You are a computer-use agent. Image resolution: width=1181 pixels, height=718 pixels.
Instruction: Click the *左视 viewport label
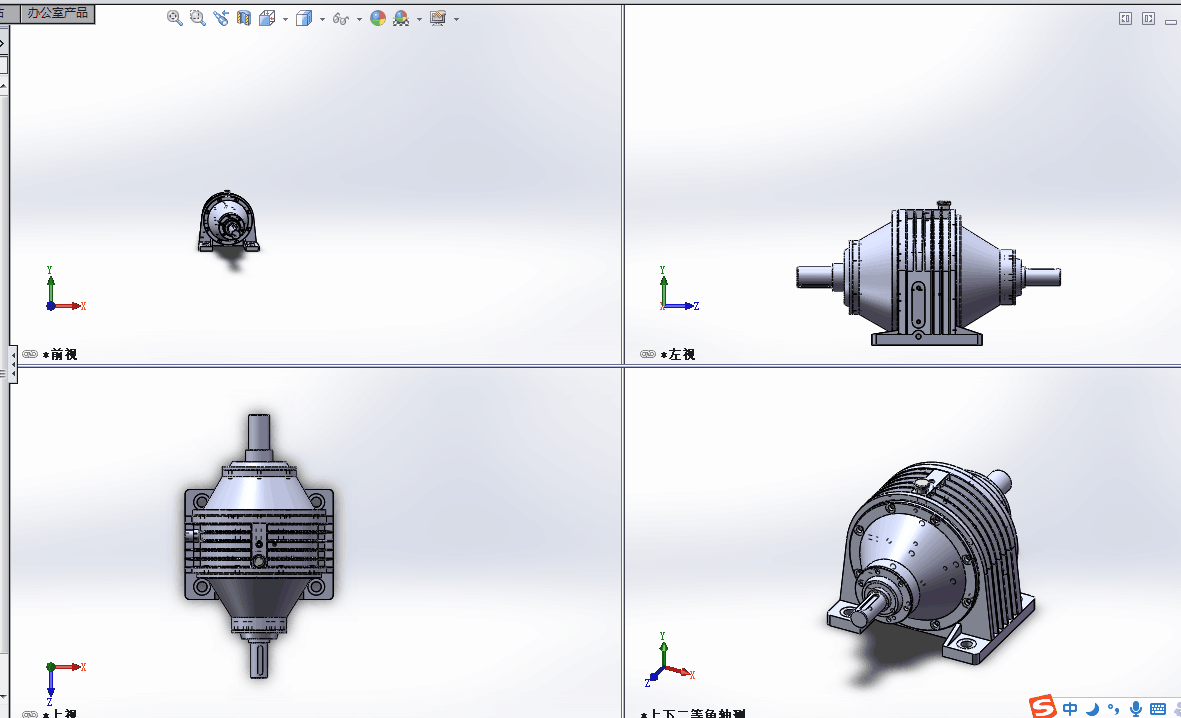point(678,354)
